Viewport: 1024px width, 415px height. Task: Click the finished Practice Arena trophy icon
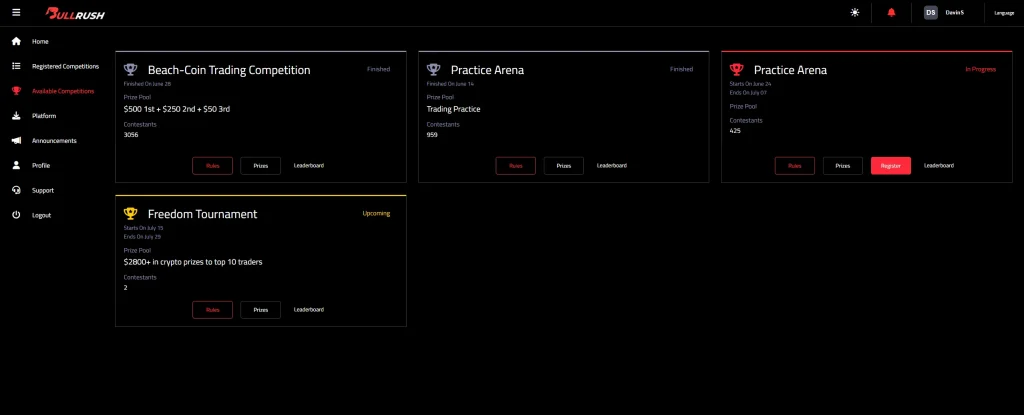tap(434, 69)
